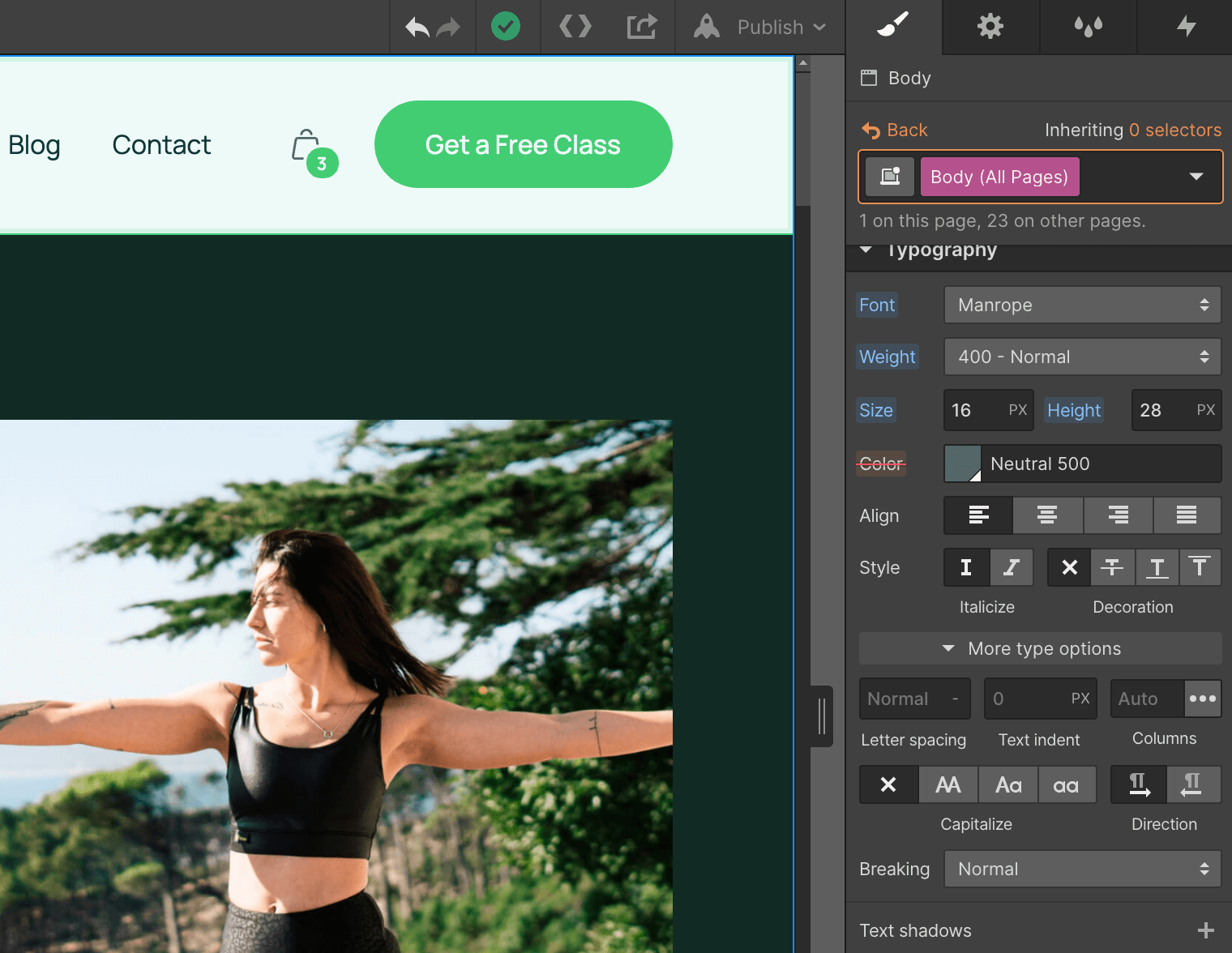Click the Neutral 500 color swatch
The width and height of the screenshot is (1232, 953).
coord(963,464)
